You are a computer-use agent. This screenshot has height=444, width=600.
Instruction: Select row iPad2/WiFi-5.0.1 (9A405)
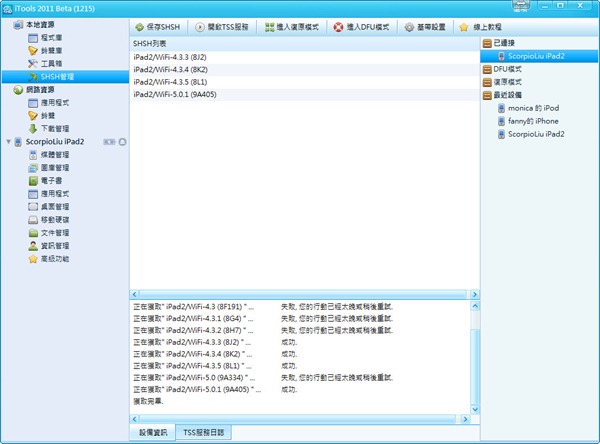pyautogui.click(x=305, y=95)
